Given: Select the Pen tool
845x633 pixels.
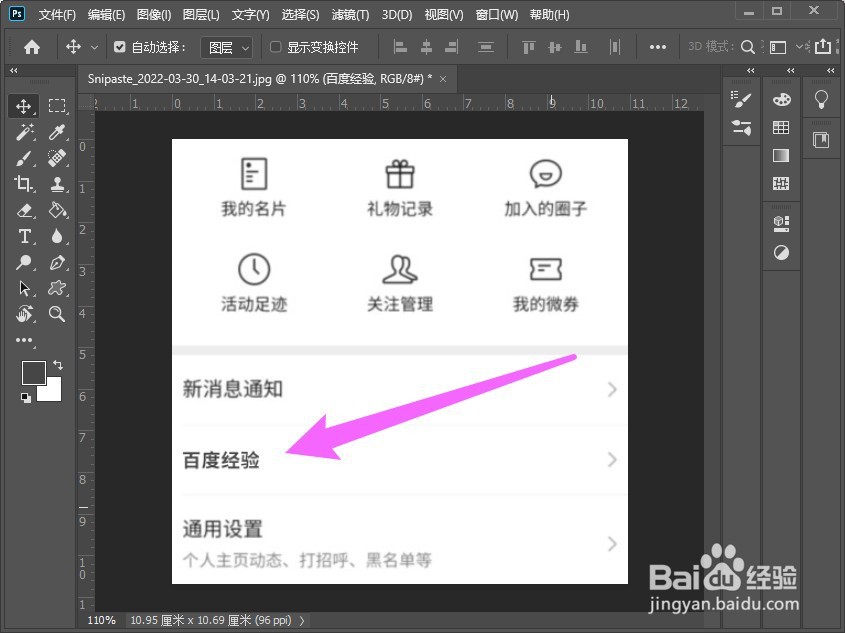Looking at the screenshot, I should tap(57, 262).
